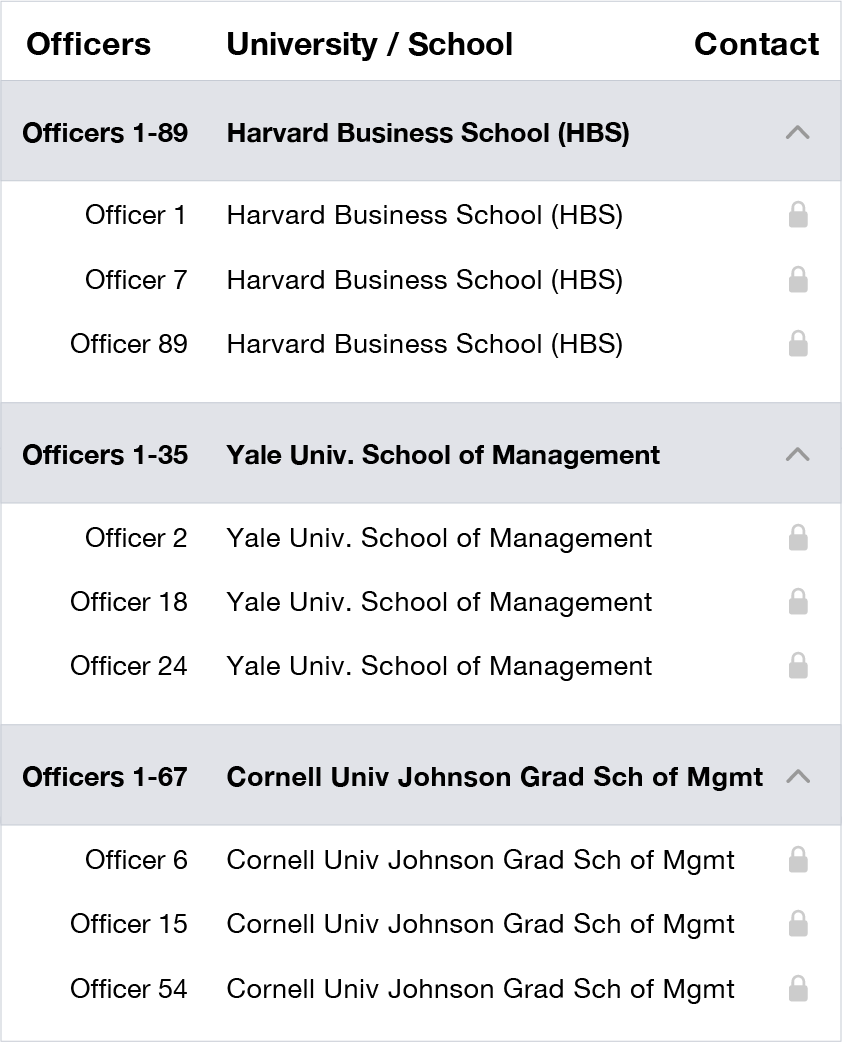Click the lock icon for Officer 2
Viewport: 842px width, 1042px height.
[797, 538]
